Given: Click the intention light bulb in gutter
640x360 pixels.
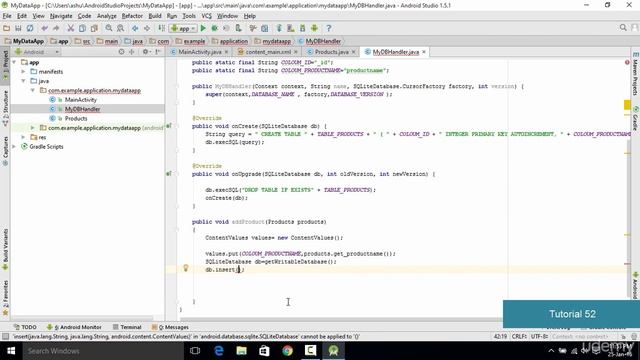Looking at the screenshot, I should click(186, 268).
